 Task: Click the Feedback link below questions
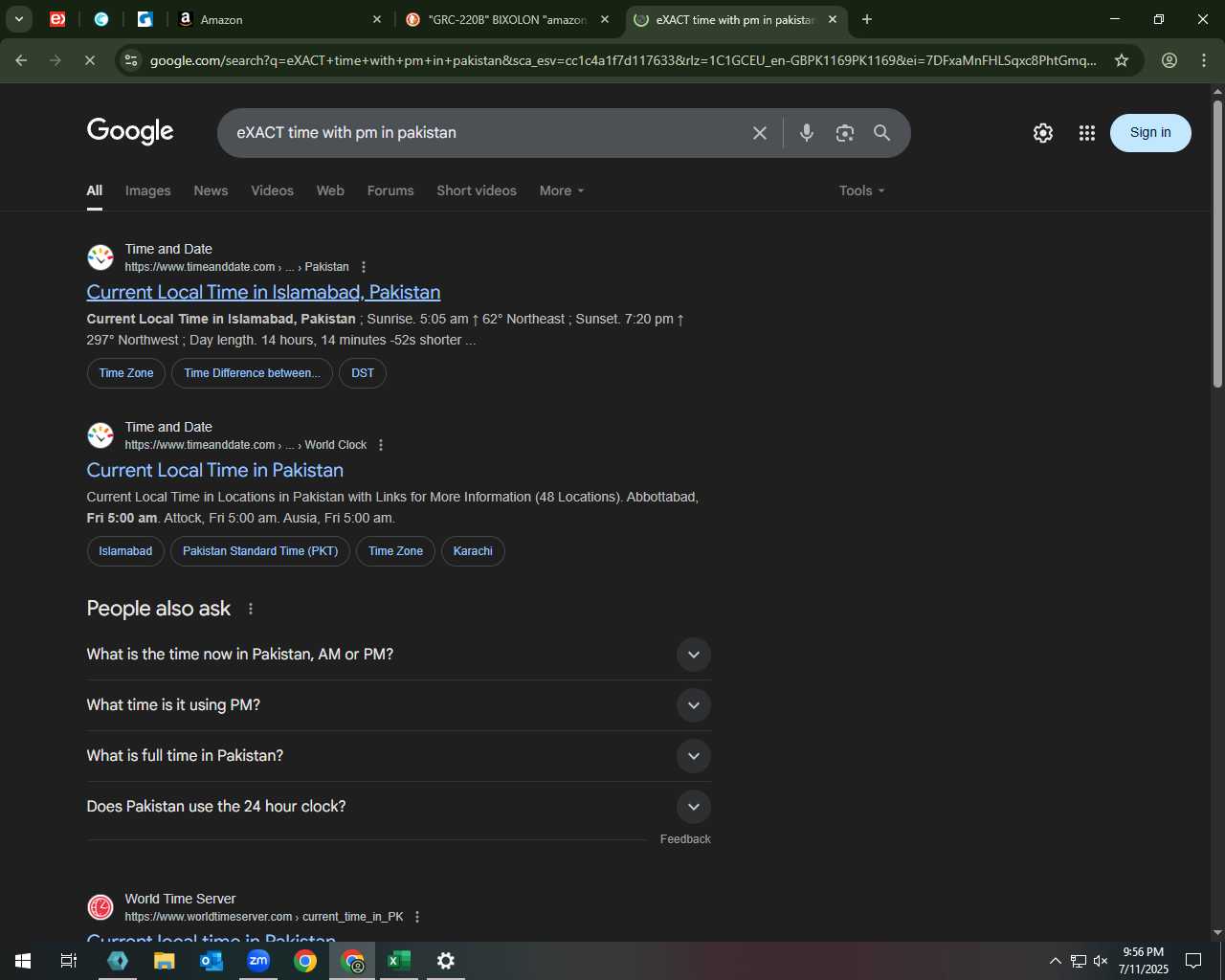pos(685,839)
